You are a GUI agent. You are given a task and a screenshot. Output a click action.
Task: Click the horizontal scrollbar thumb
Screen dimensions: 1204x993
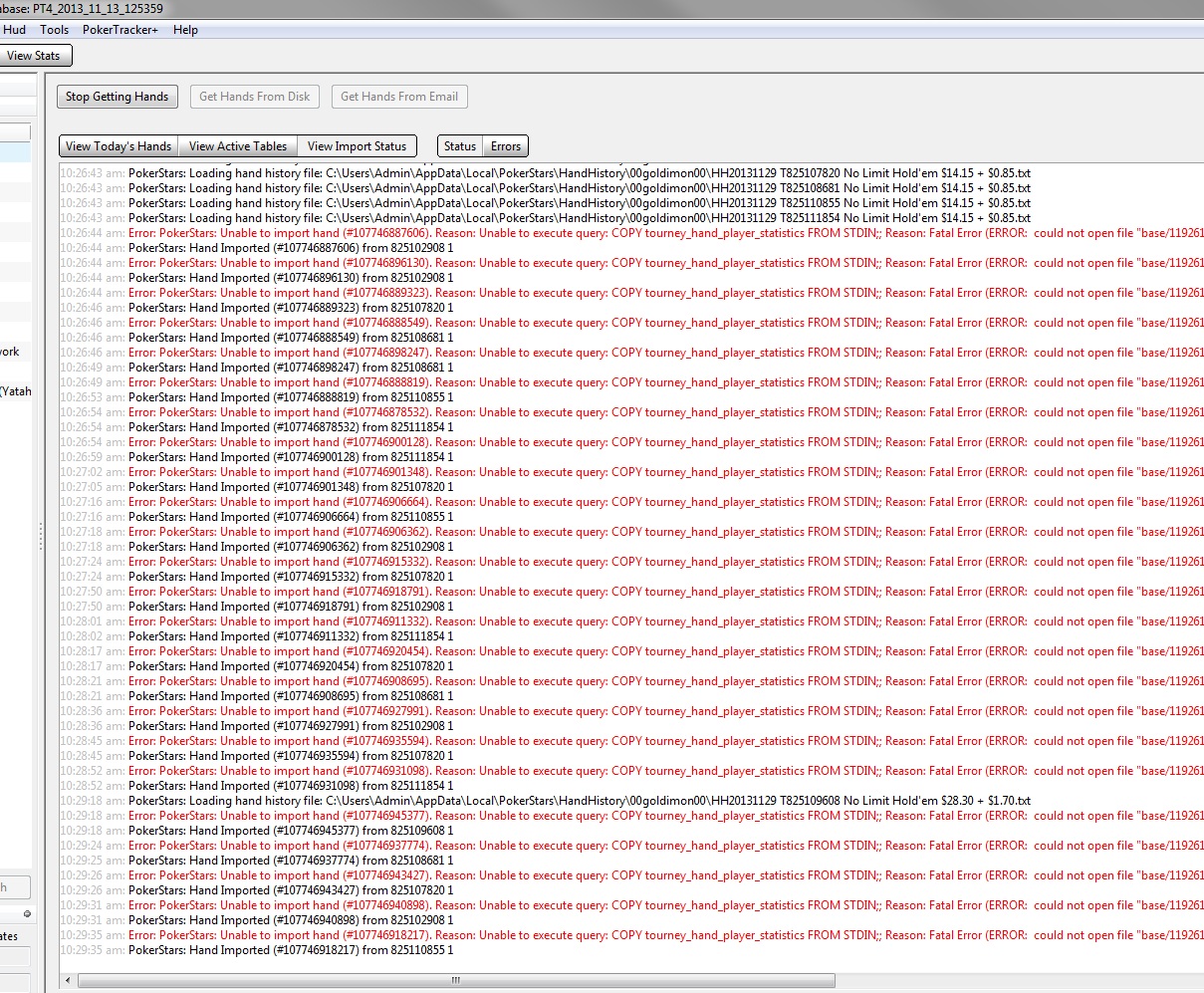coord(456,980)
